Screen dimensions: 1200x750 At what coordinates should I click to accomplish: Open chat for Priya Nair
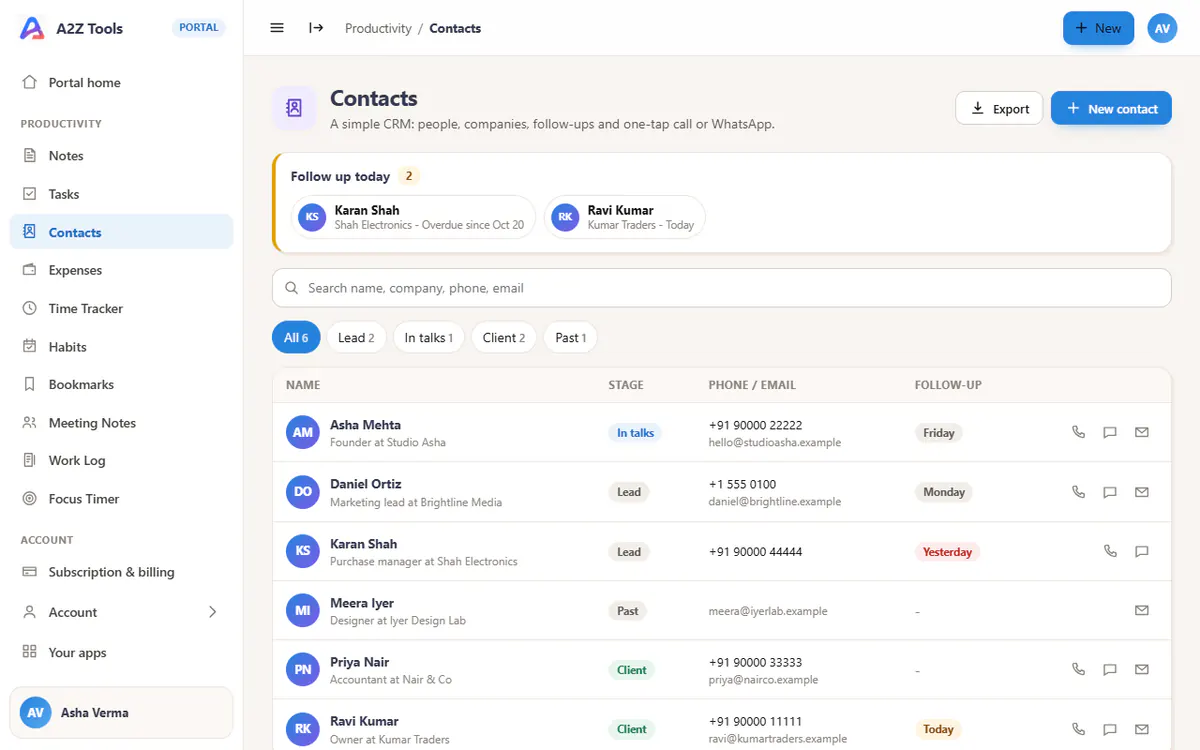[x=1110, y=669]
